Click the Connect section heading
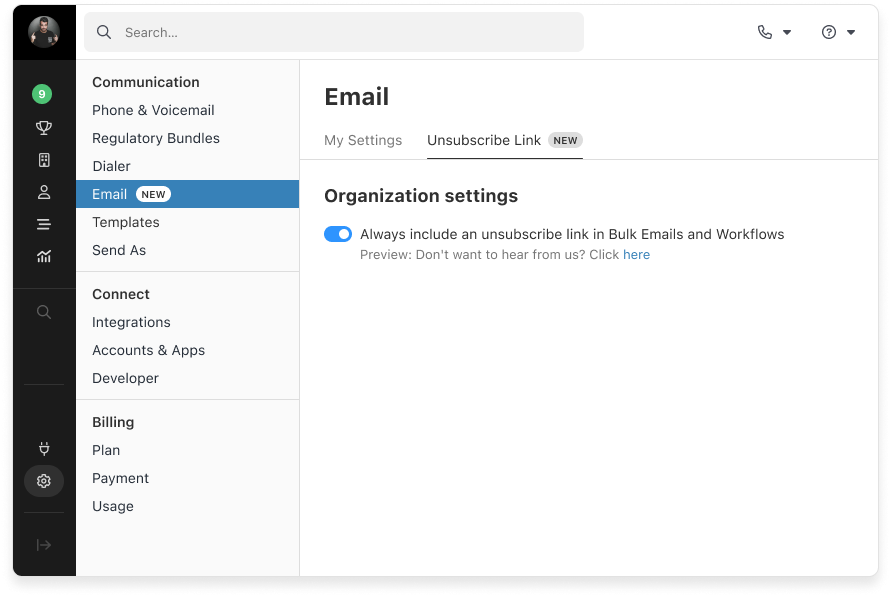Viewport: 891px width, 597px height. tap(121, 294)
